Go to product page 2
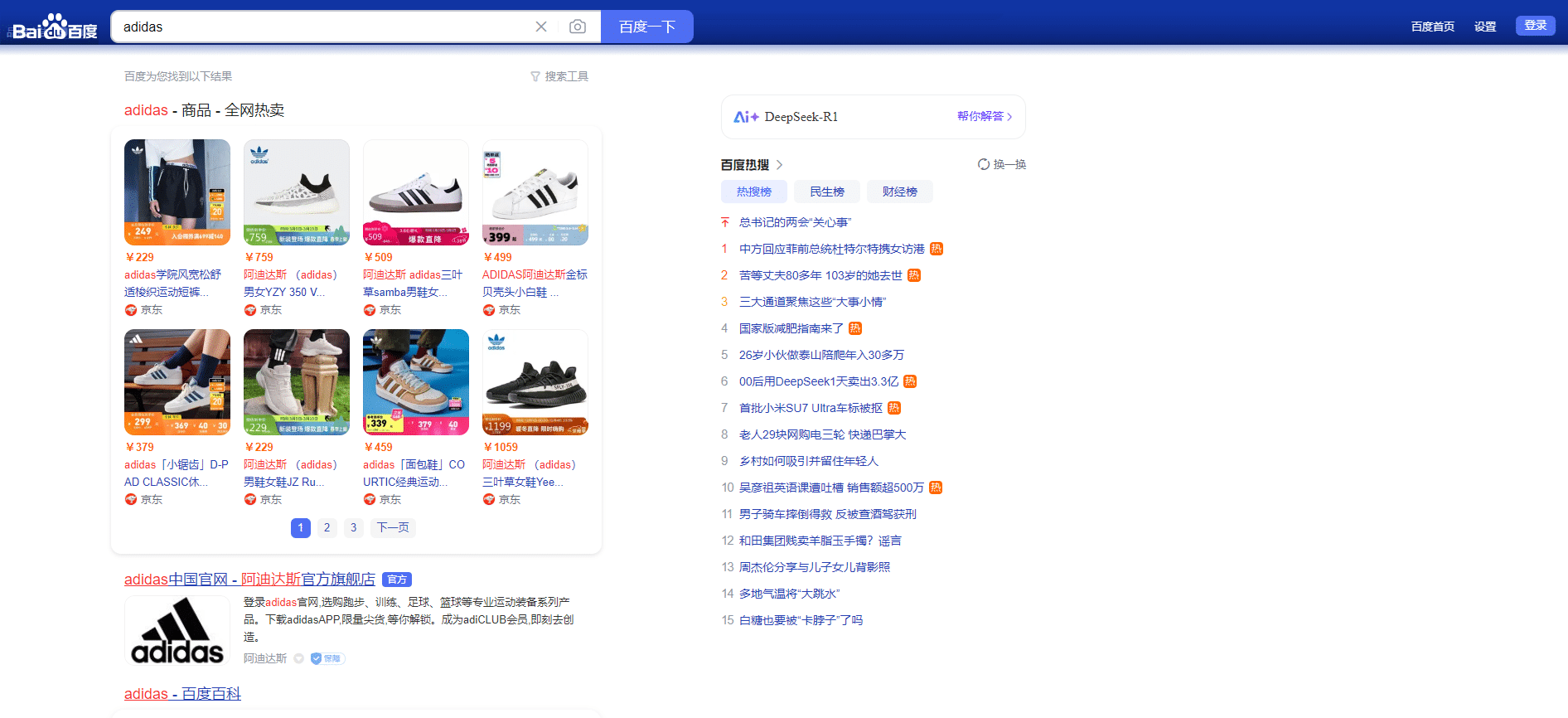Screen dimensions: 1568x718 coord(327,527)
